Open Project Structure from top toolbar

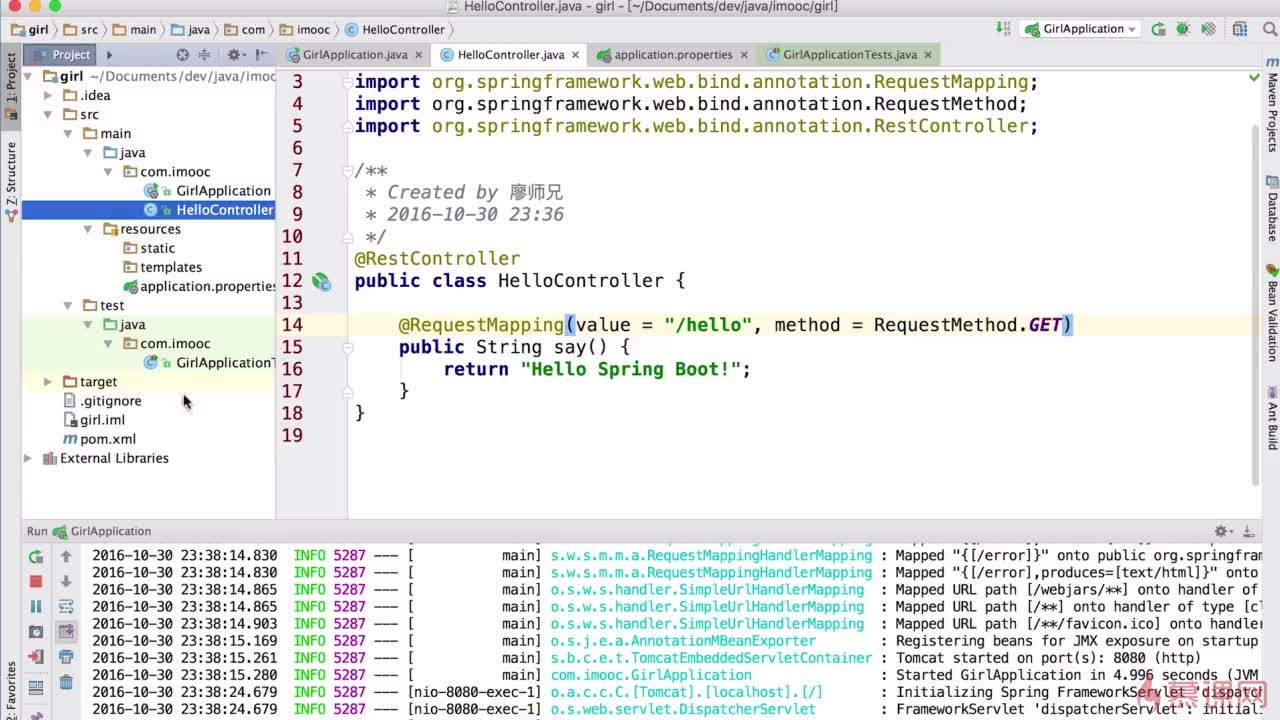pyautogui.click(x=1240, y=29)
